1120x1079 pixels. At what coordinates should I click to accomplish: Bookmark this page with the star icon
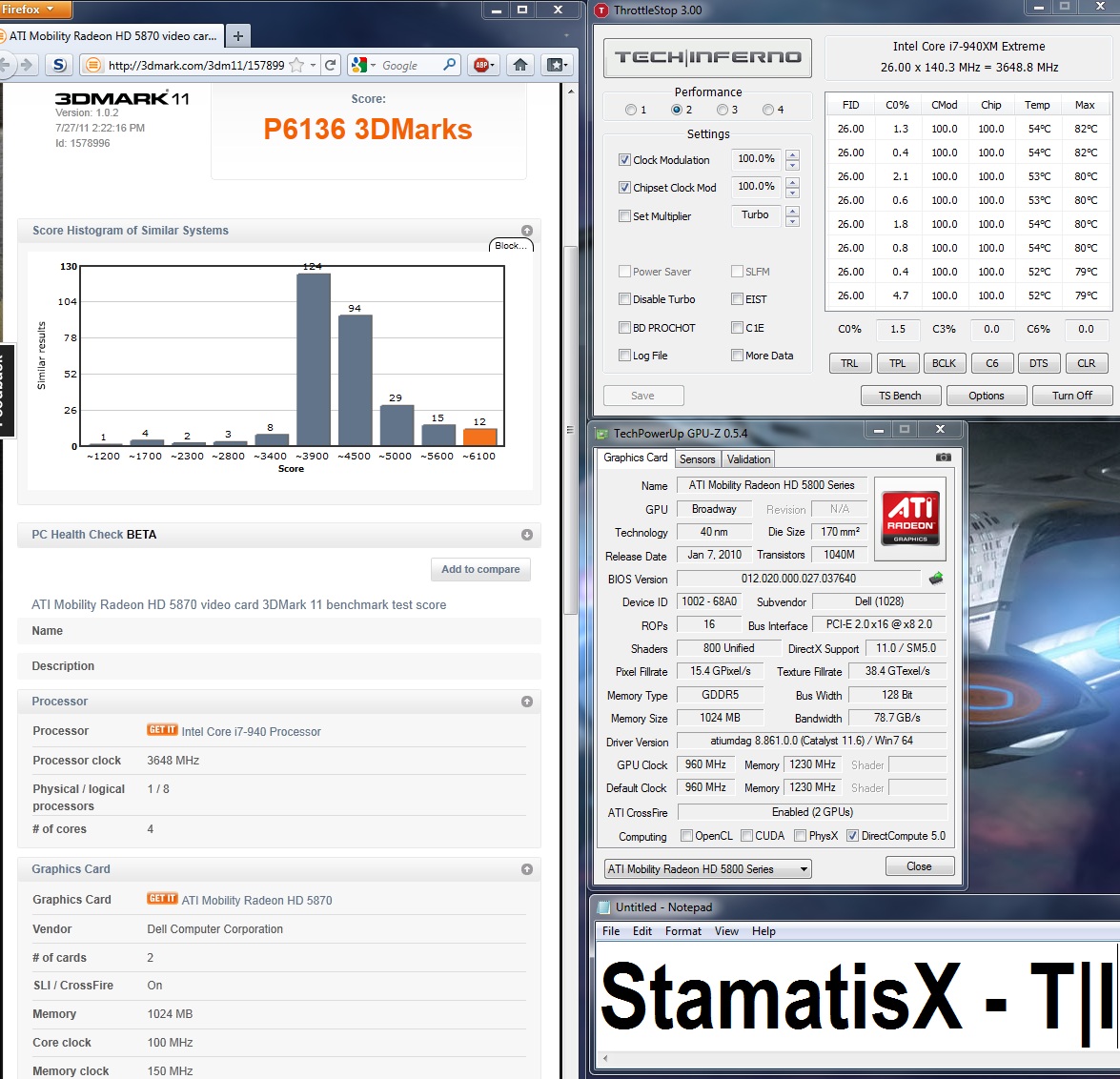(x=296, y=65)
